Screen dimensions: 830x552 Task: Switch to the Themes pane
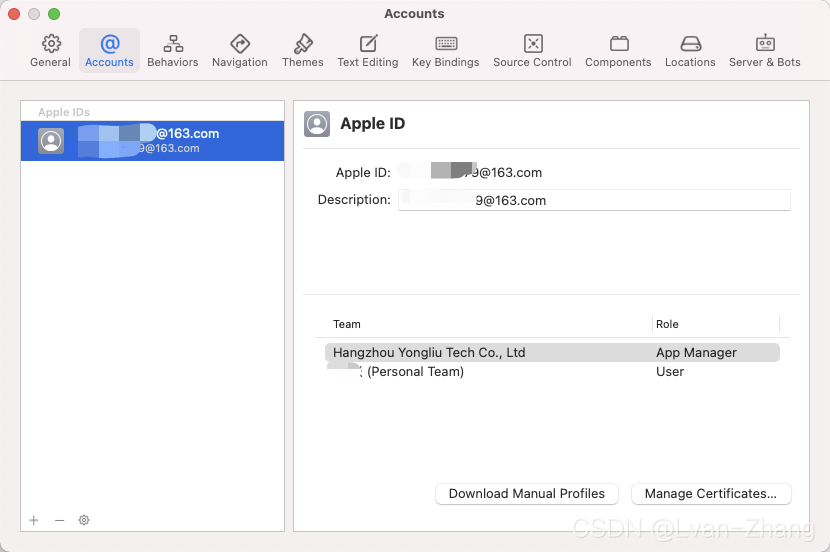pos(303,51)
